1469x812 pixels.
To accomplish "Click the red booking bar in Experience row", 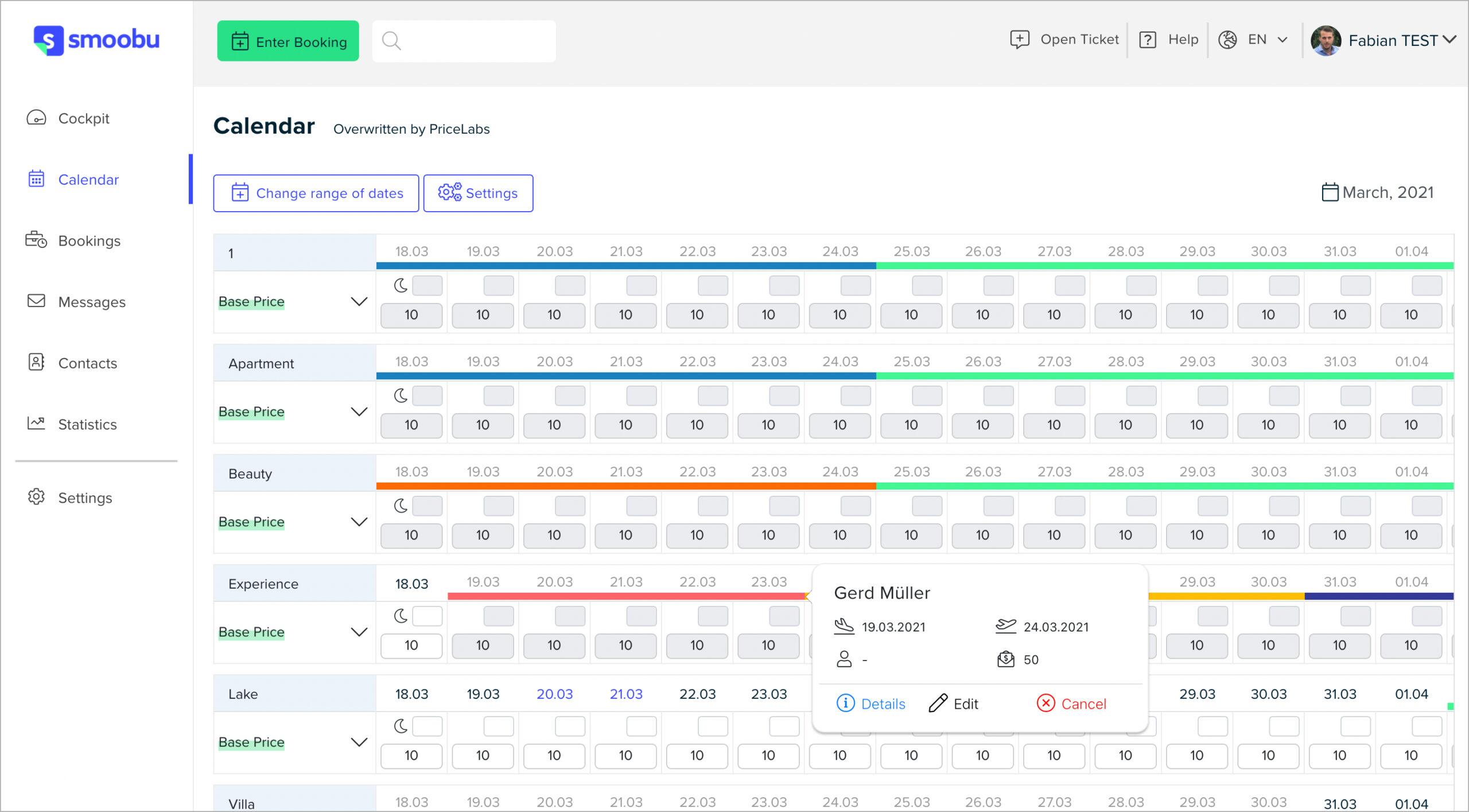I will tap(627, 596).
